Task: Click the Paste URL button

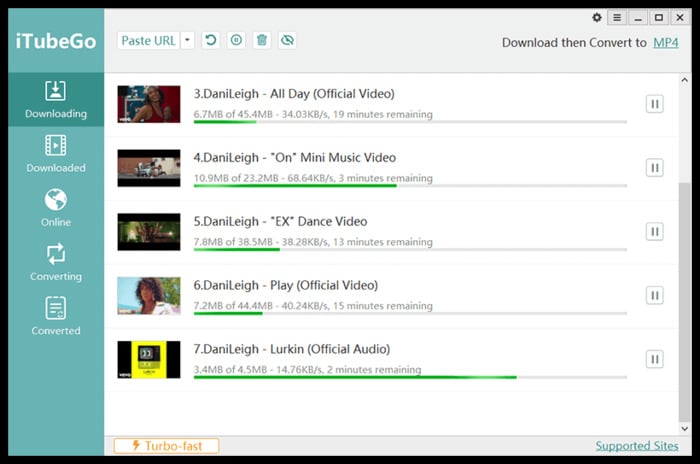Action: [x=148, y=41]
